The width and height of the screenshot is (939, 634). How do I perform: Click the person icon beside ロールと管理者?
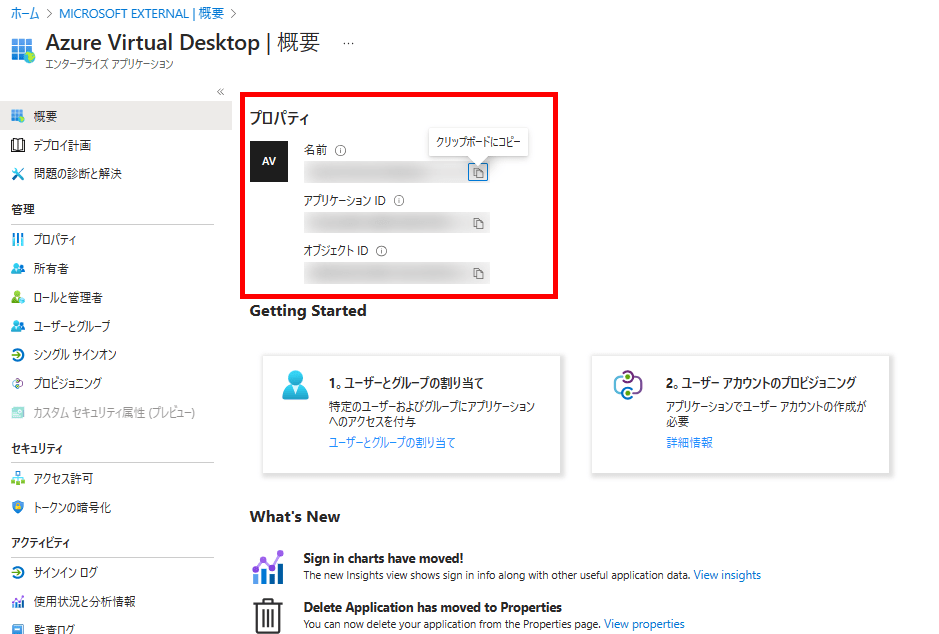pos(18,298)
